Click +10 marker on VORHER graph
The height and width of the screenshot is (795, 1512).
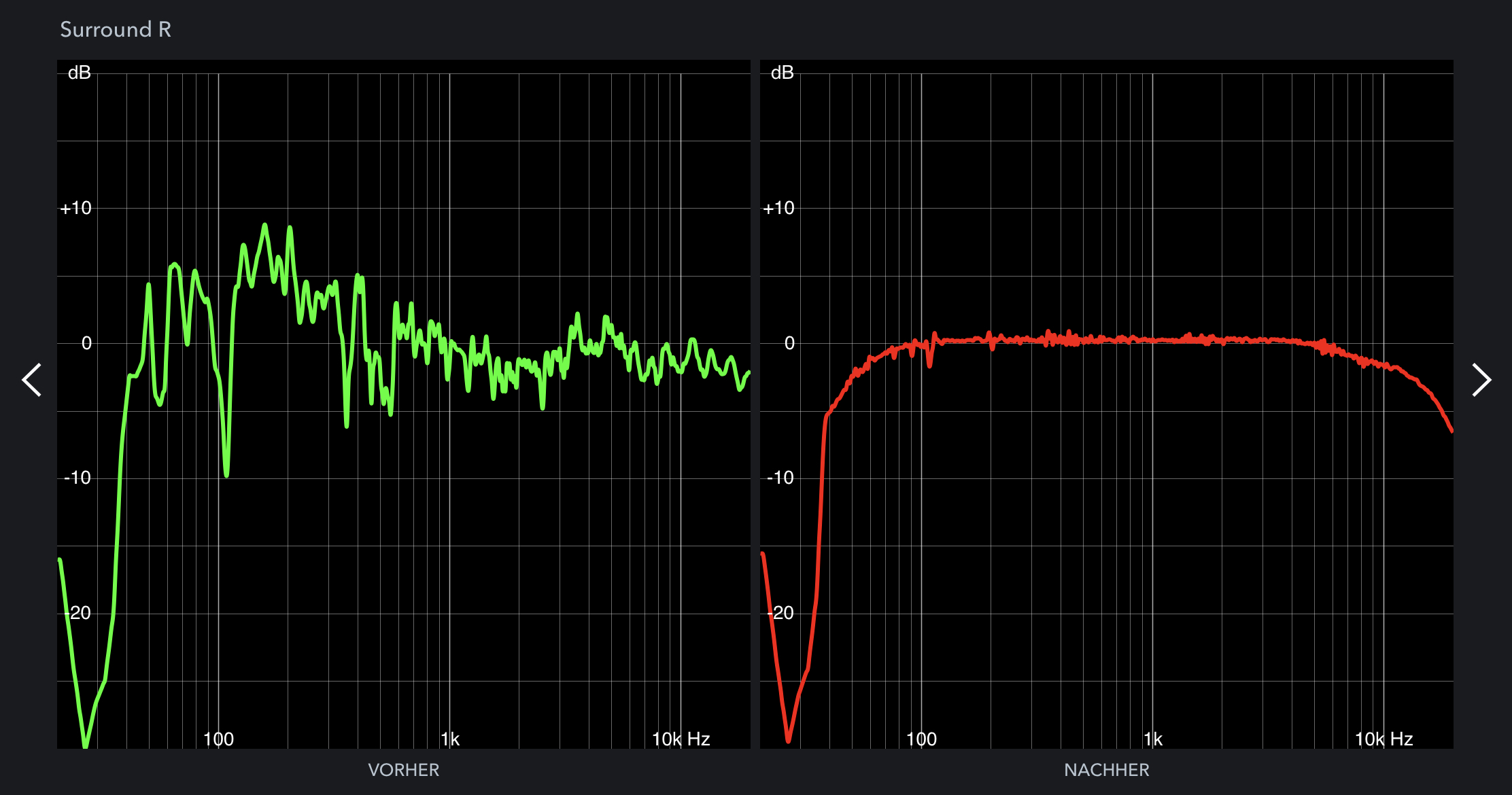point(75,208)
